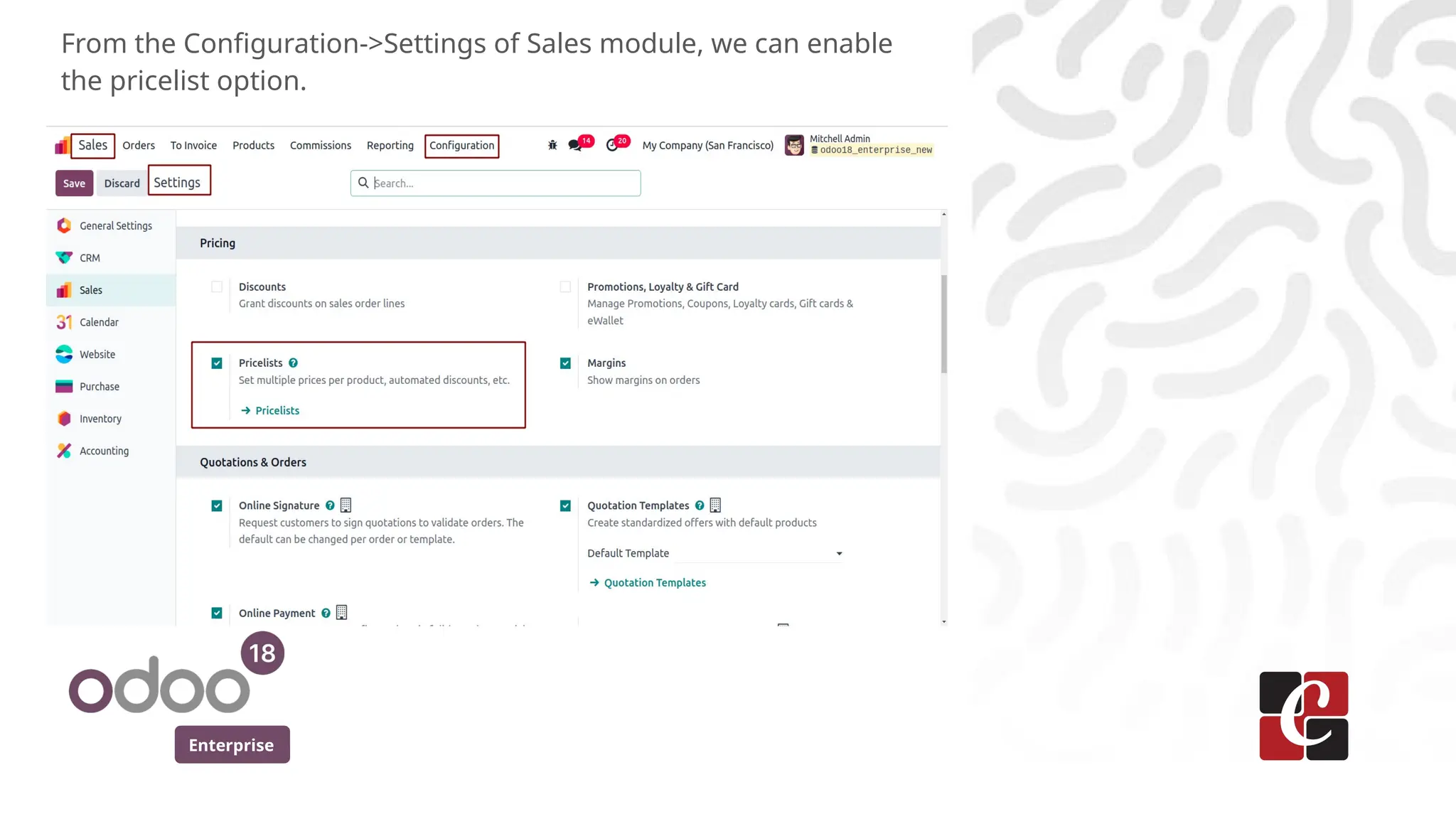Click the Sales app icon in navbar
The width and height of the screenshot is (1456, 819).
[x=62, y=146]
